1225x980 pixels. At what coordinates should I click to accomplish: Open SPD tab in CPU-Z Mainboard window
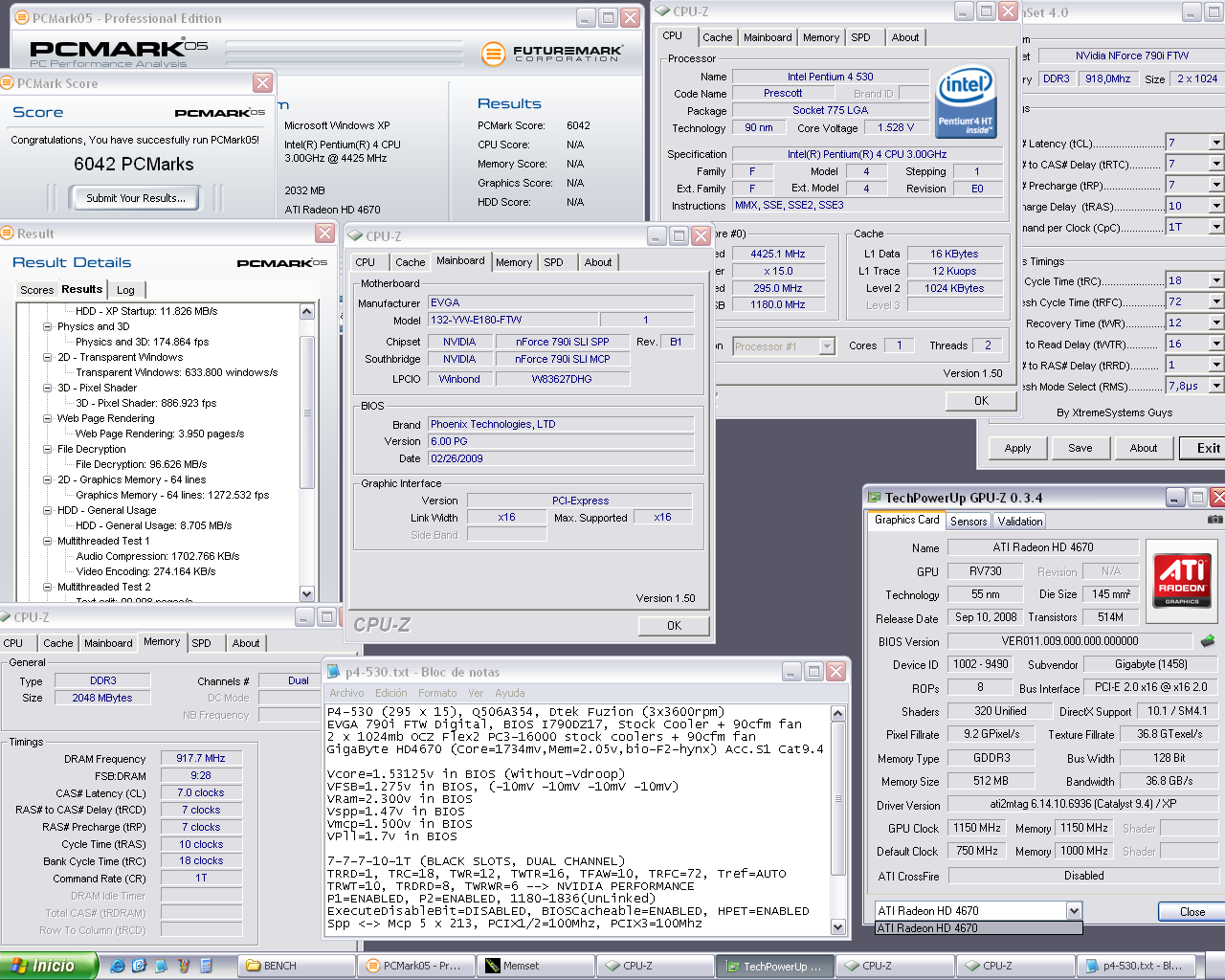[x=554, y=262]
